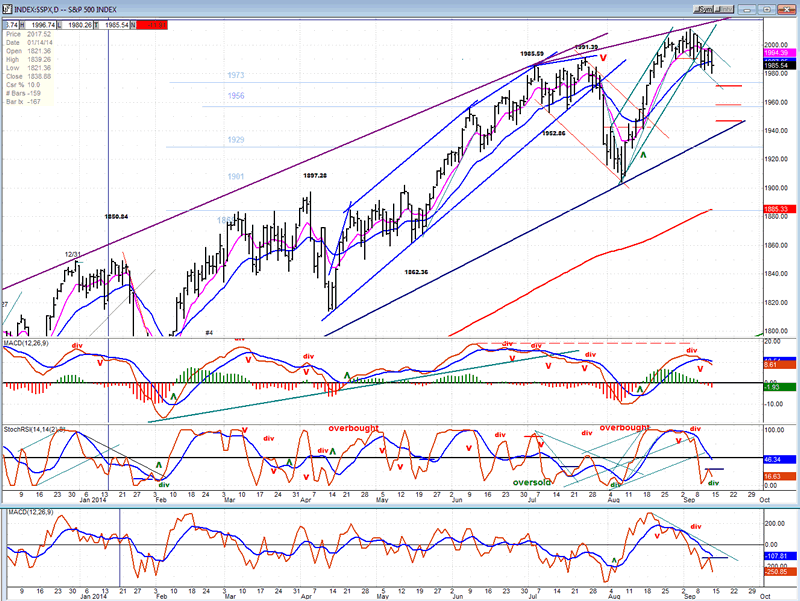
Task: Select the red net change field
Action: 152,25
